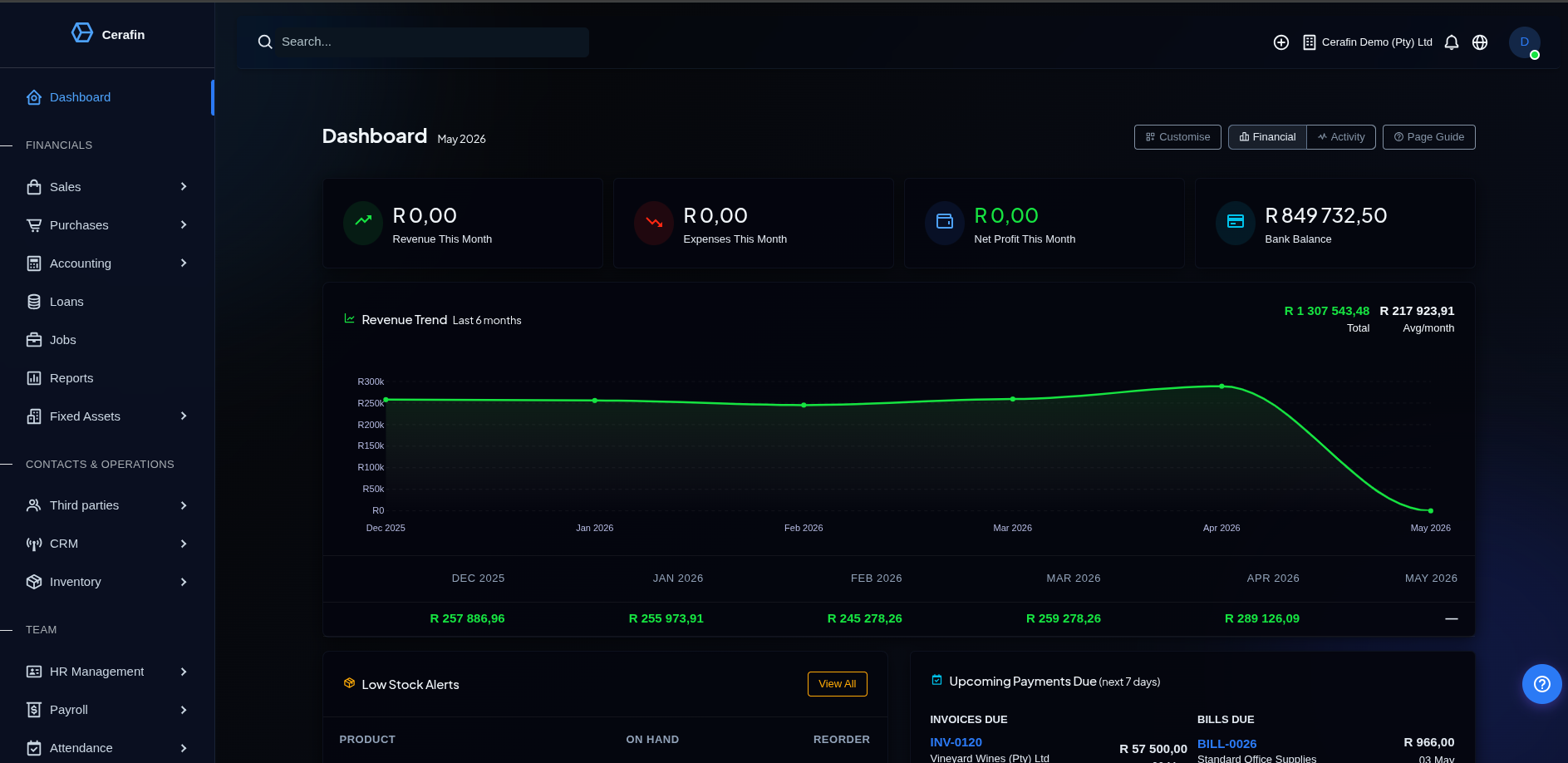Open the user avatar D menu
Image resolution: width=1568 pixels, height=763 pixels.
[1525, 42]
